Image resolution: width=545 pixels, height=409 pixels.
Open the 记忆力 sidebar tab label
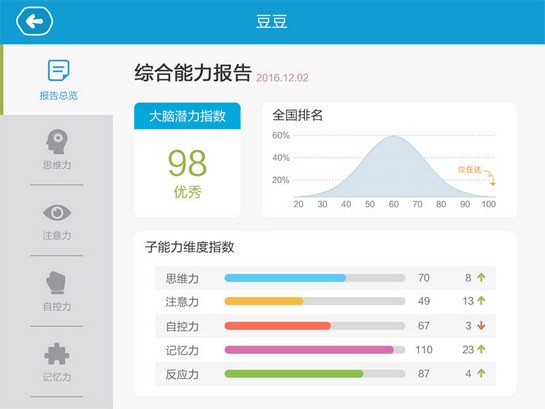tap(57, 377)
